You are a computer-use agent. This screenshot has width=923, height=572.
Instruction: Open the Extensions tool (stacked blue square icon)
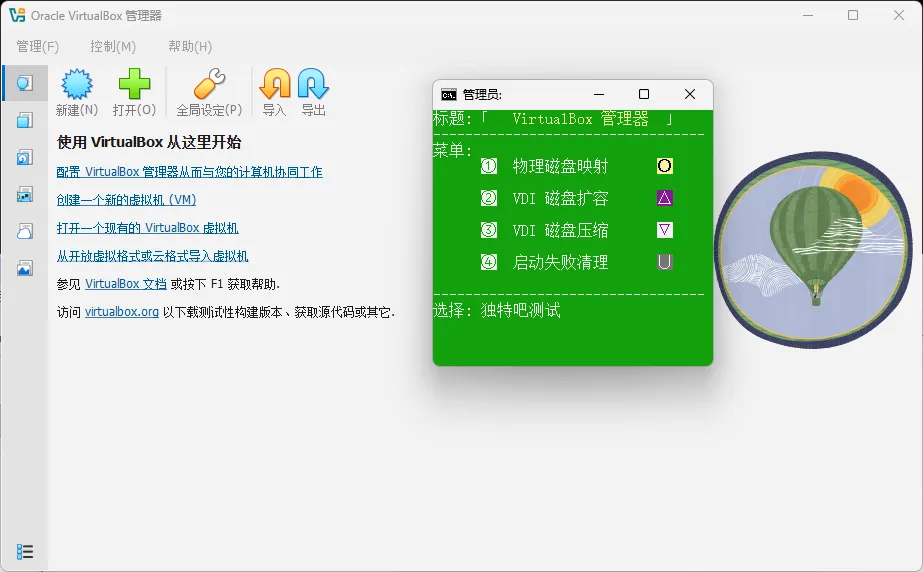pyautogui.click(x=25, y=120)
